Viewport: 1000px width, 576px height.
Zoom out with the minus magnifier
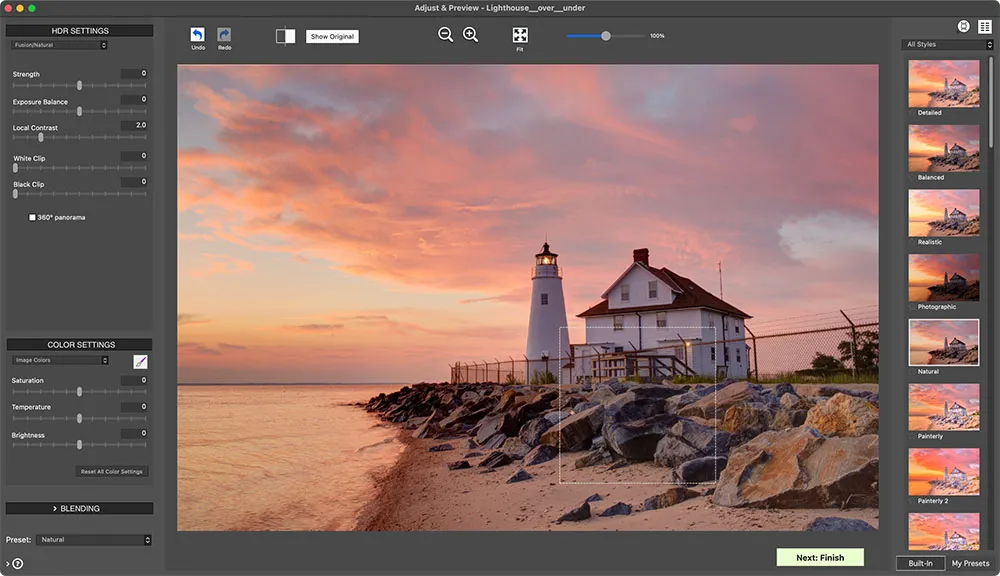[445, 35]
